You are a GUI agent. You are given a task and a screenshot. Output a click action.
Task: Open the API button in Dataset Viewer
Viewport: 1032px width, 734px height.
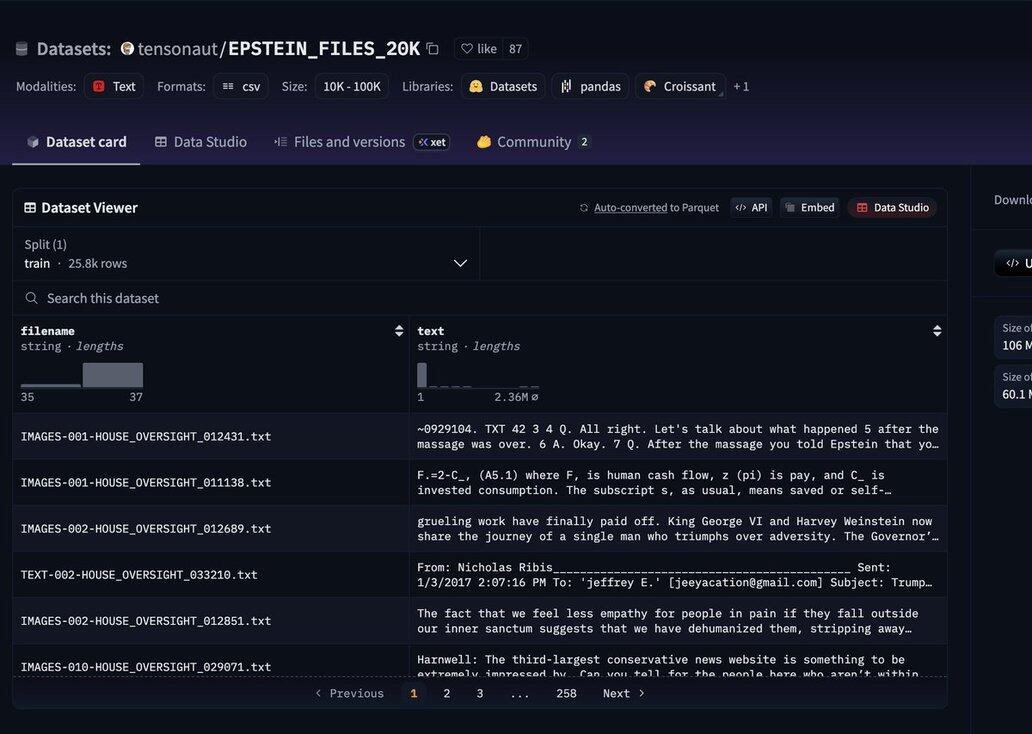click(751, 208)
